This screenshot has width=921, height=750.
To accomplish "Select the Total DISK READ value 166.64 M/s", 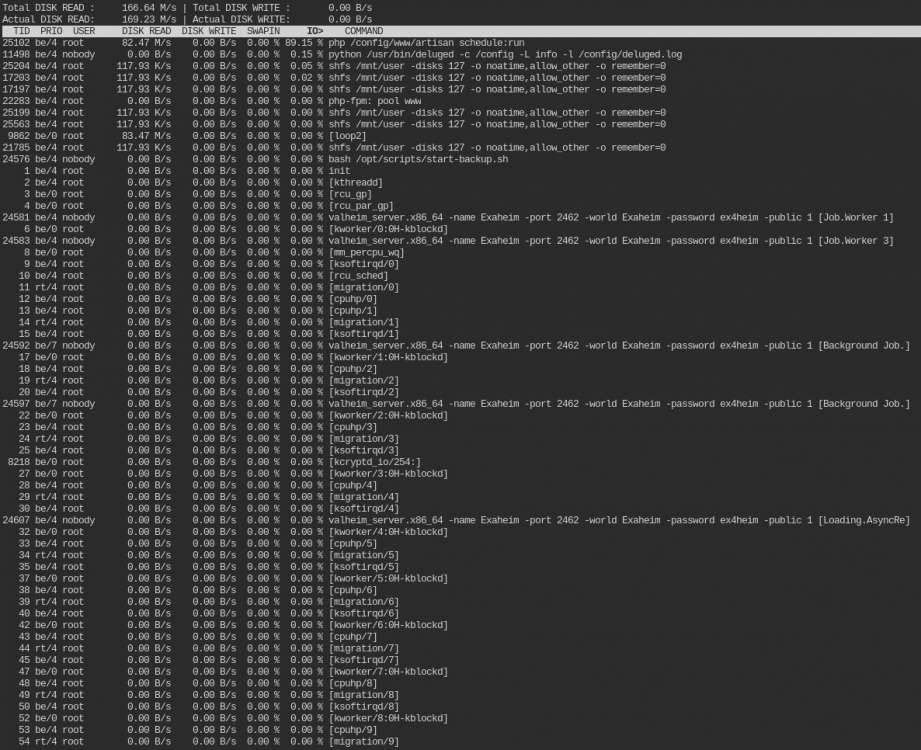I will pos(149,8).
